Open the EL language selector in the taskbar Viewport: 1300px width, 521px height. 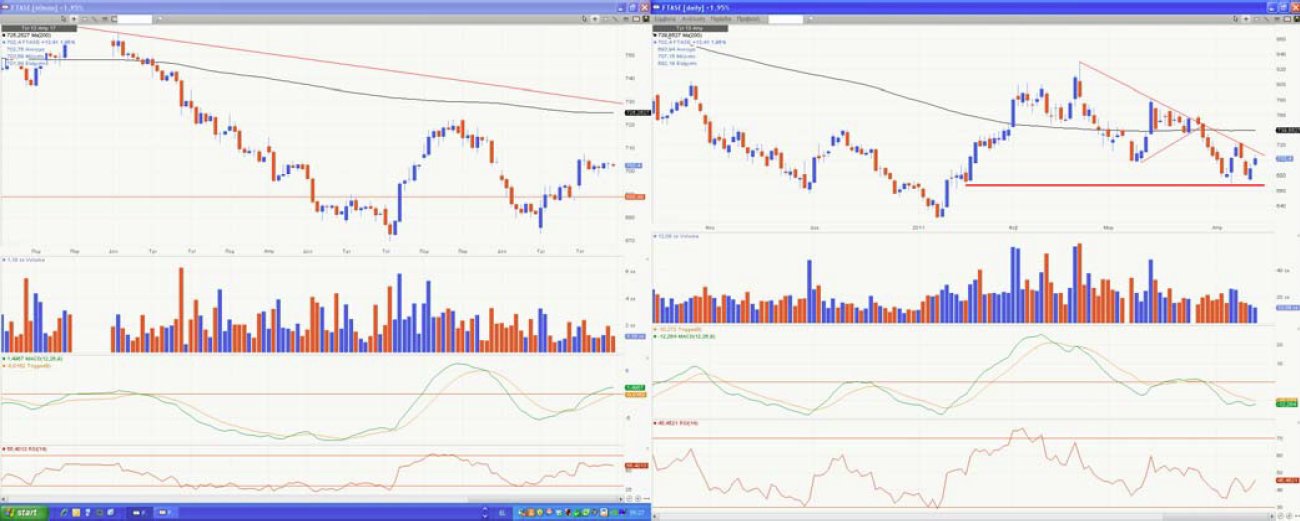tap(501, 512)
